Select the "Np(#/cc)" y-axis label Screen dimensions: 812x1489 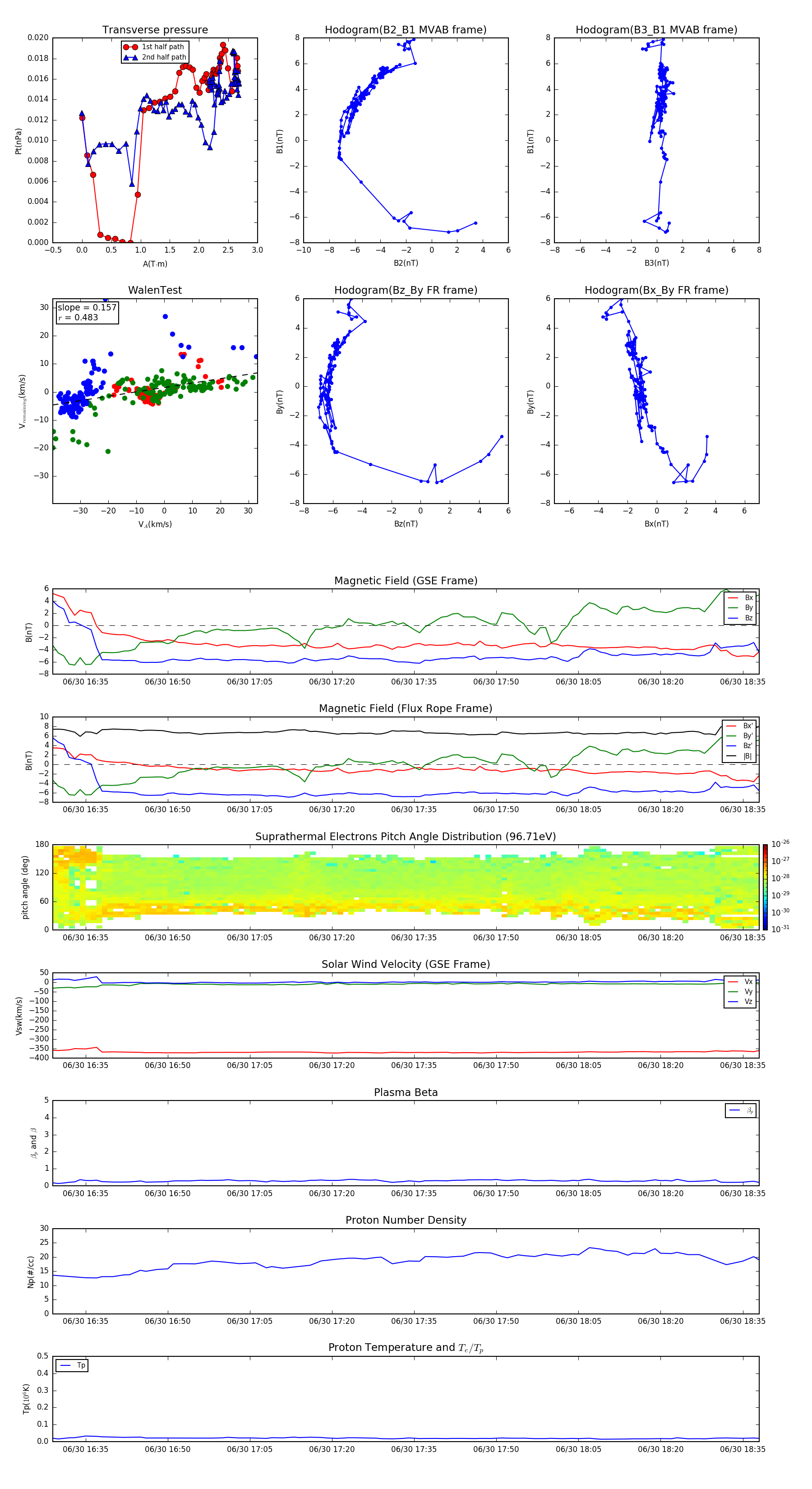[31, 1271]
